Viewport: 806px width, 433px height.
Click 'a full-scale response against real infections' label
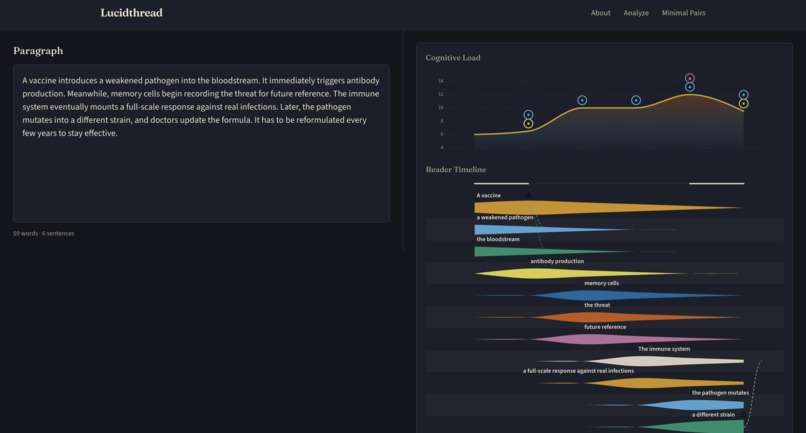point(578,371)
